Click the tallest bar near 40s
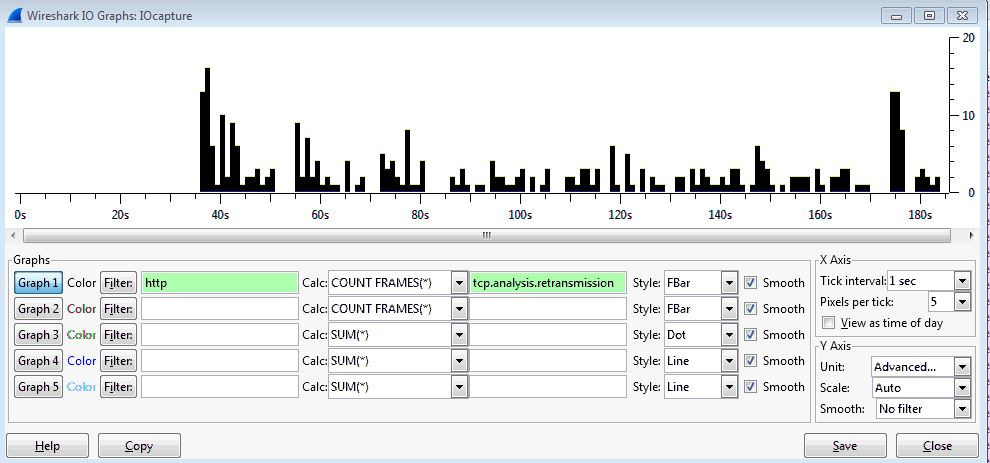 pyautogui.click(x=207, y=130)
